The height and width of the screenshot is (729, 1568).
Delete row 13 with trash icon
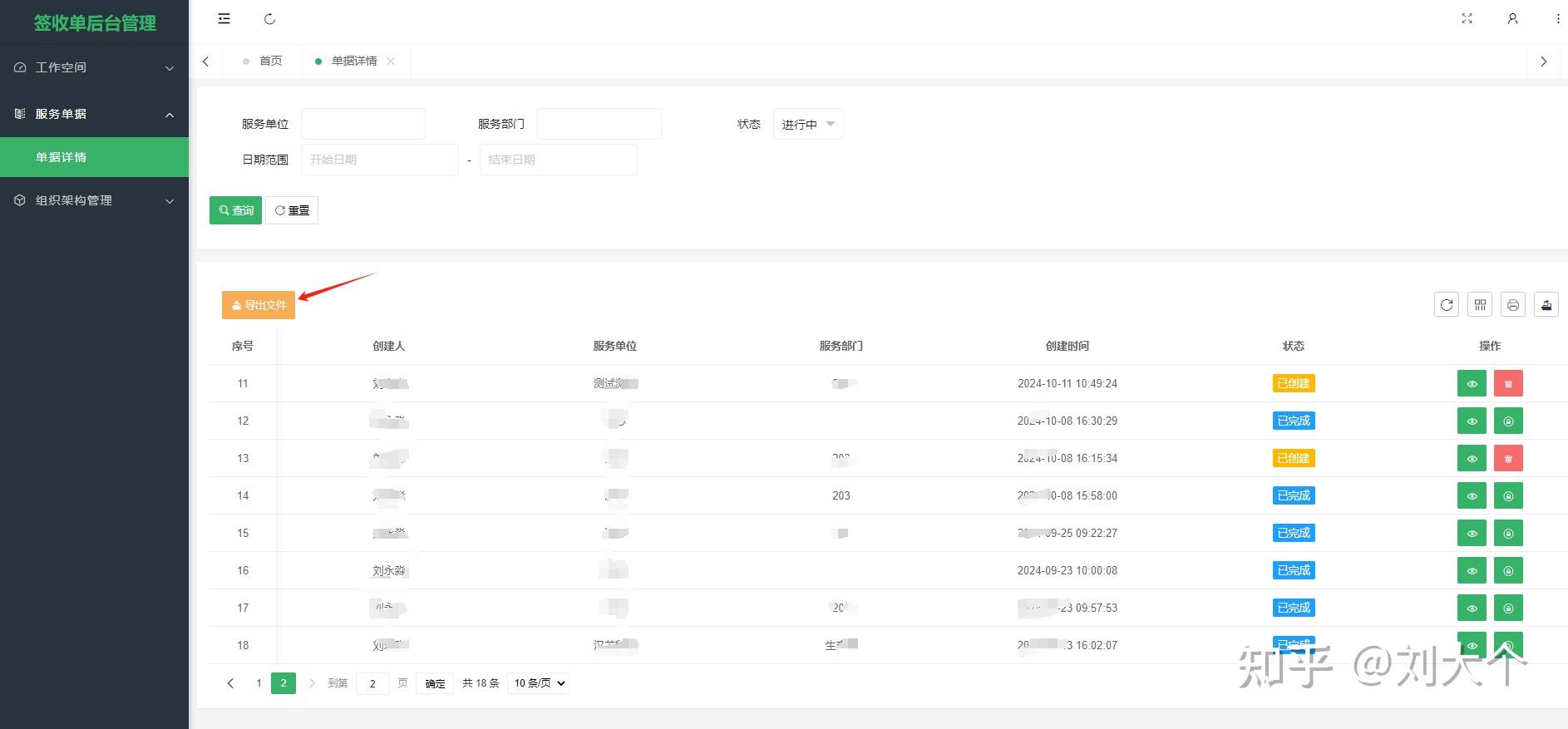pyautogui.click(x=1508, y=459)
